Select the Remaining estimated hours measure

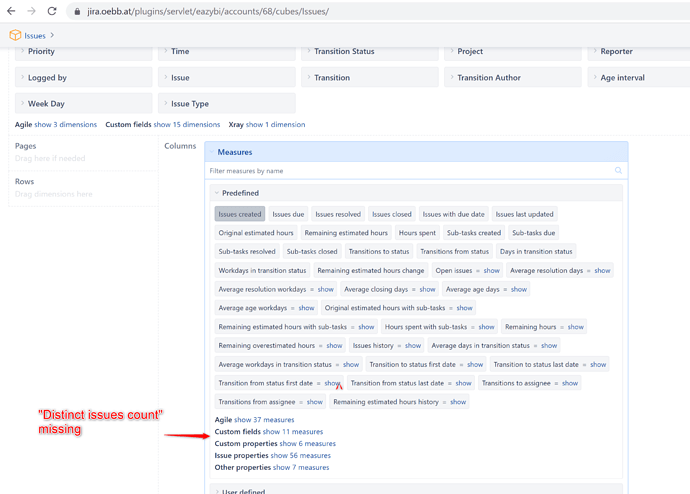pyautogui.click(x=346, y=233)
